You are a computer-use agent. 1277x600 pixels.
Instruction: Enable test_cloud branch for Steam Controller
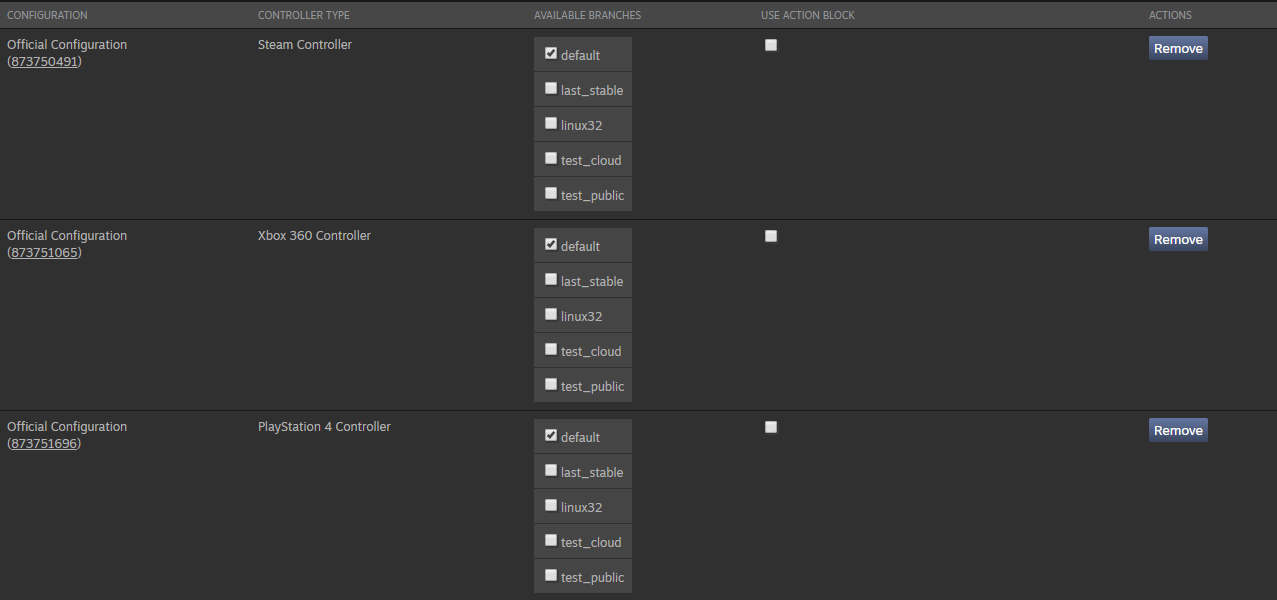click(551, 159)
